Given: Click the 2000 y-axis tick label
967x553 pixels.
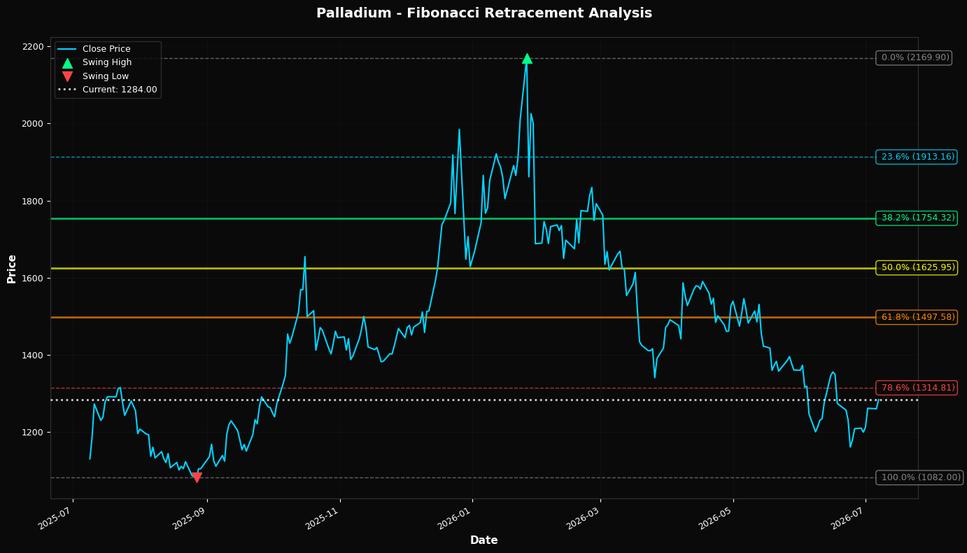Looking at the screenshot, I should 33,124.
